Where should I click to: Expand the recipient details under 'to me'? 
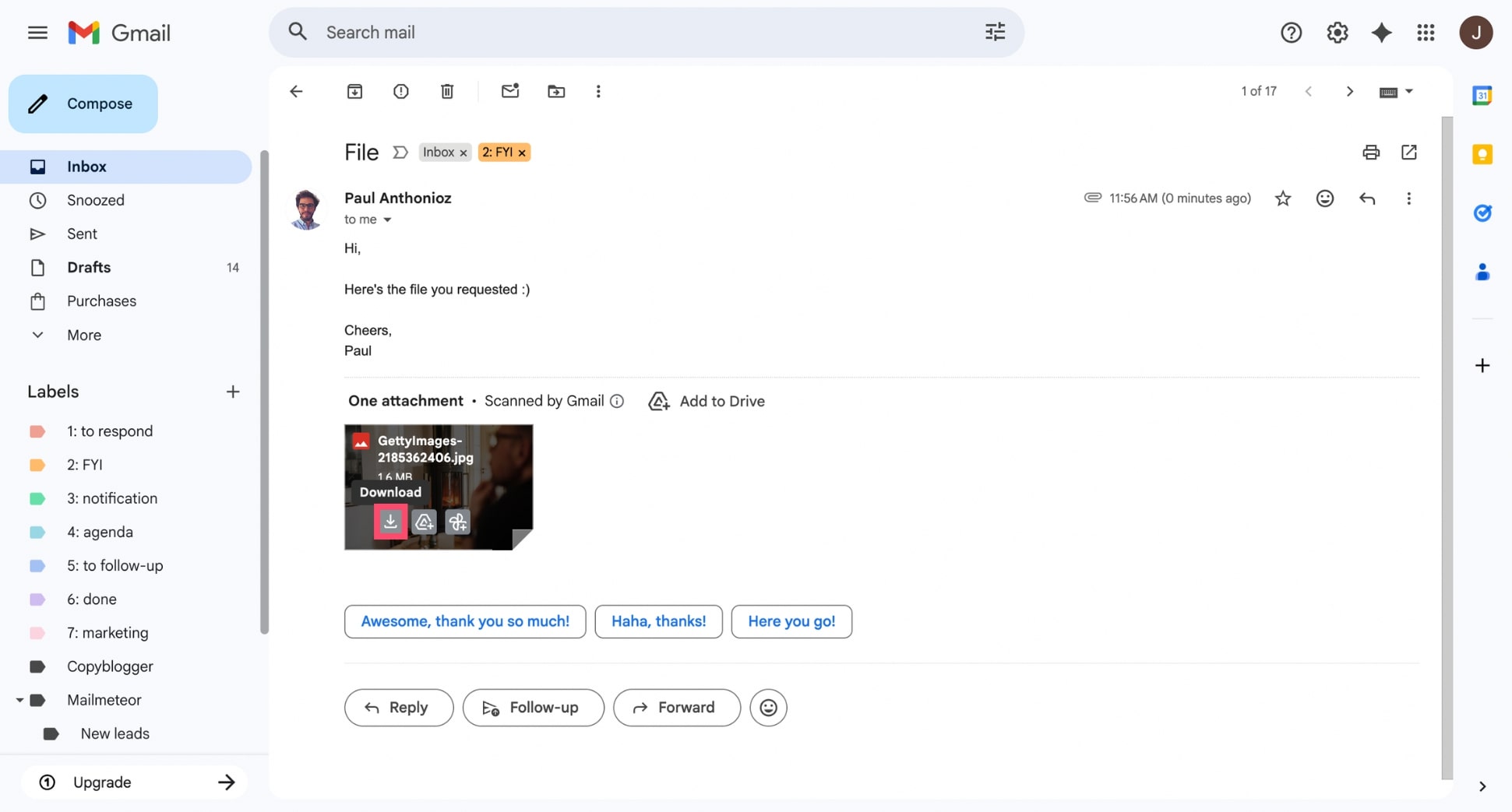[388, 220]
